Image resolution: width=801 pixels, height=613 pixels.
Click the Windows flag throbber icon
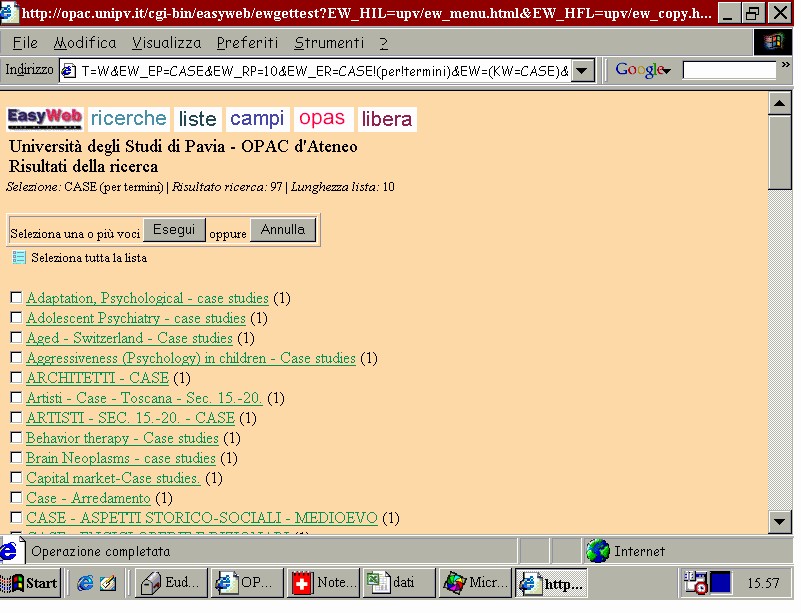pyautogui.click(x=773, y=42)
